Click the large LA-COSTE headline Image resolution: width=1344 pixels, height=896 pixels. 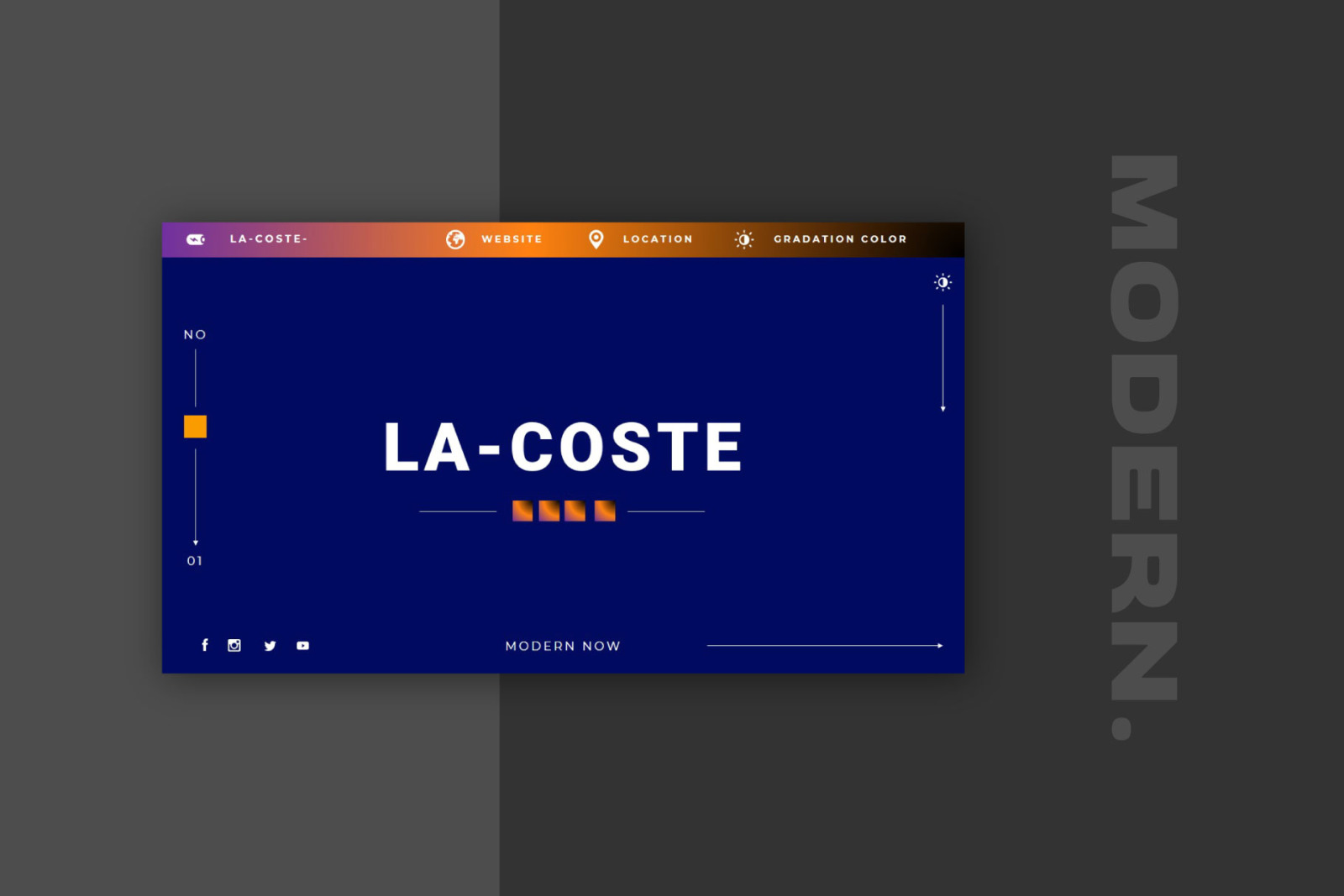point(563,447)
